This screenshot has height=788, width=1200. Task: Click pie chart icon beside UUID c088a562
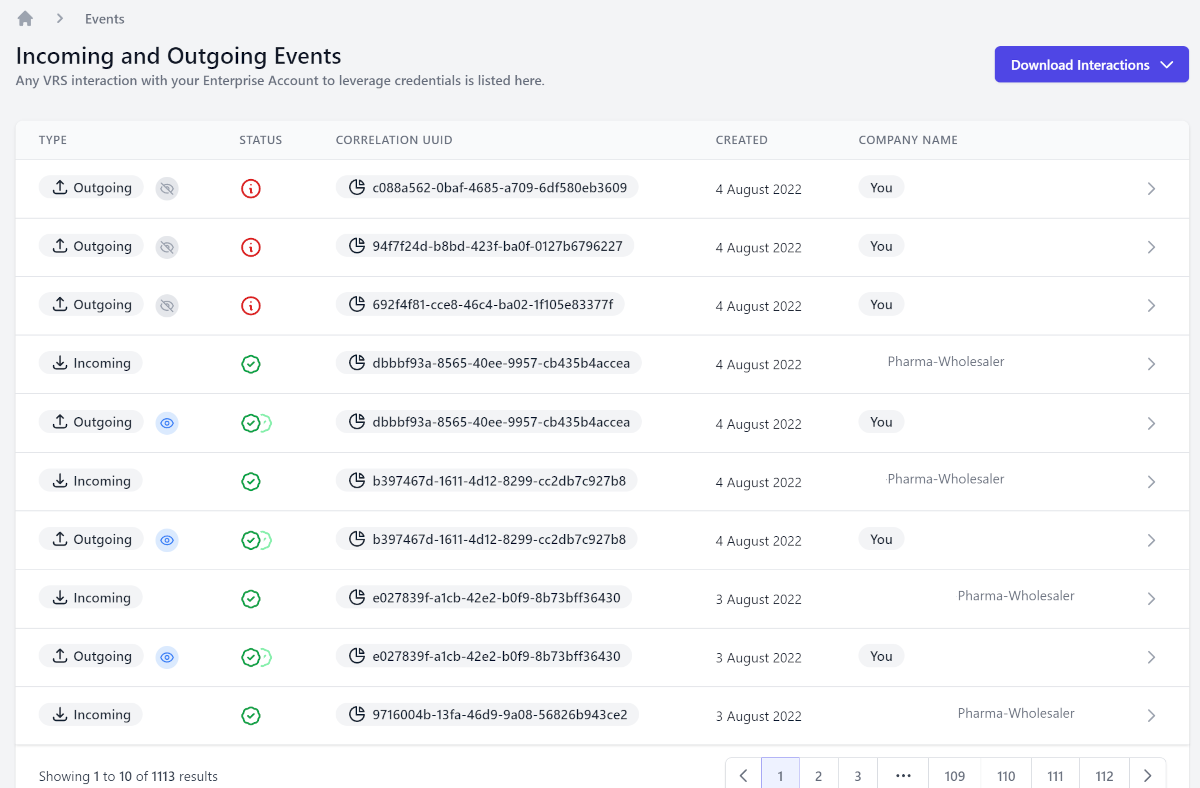click(356, 188)
